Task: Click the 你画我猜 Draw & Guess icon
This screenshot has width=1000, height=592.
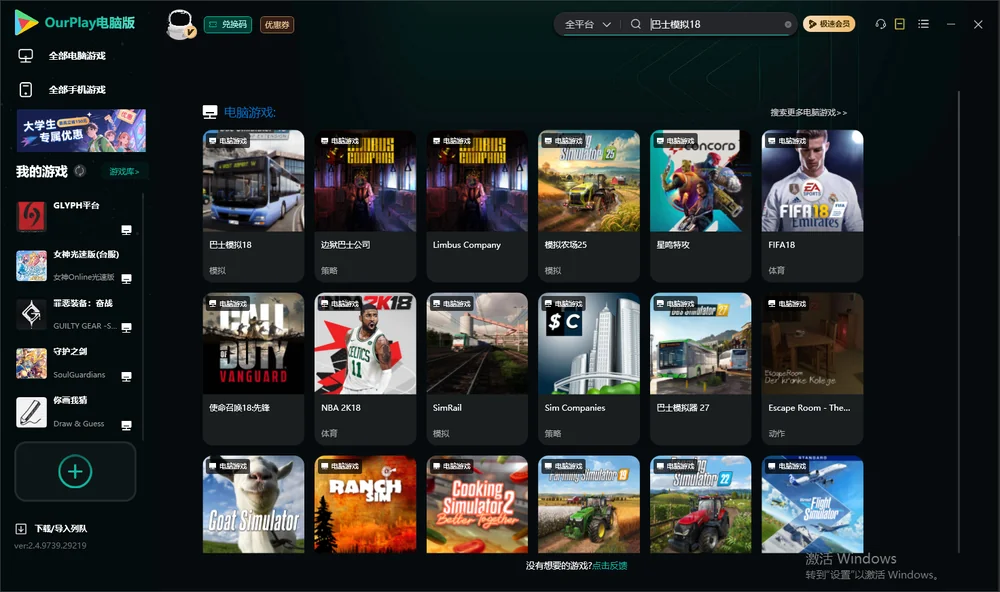Action: [31, 412]
